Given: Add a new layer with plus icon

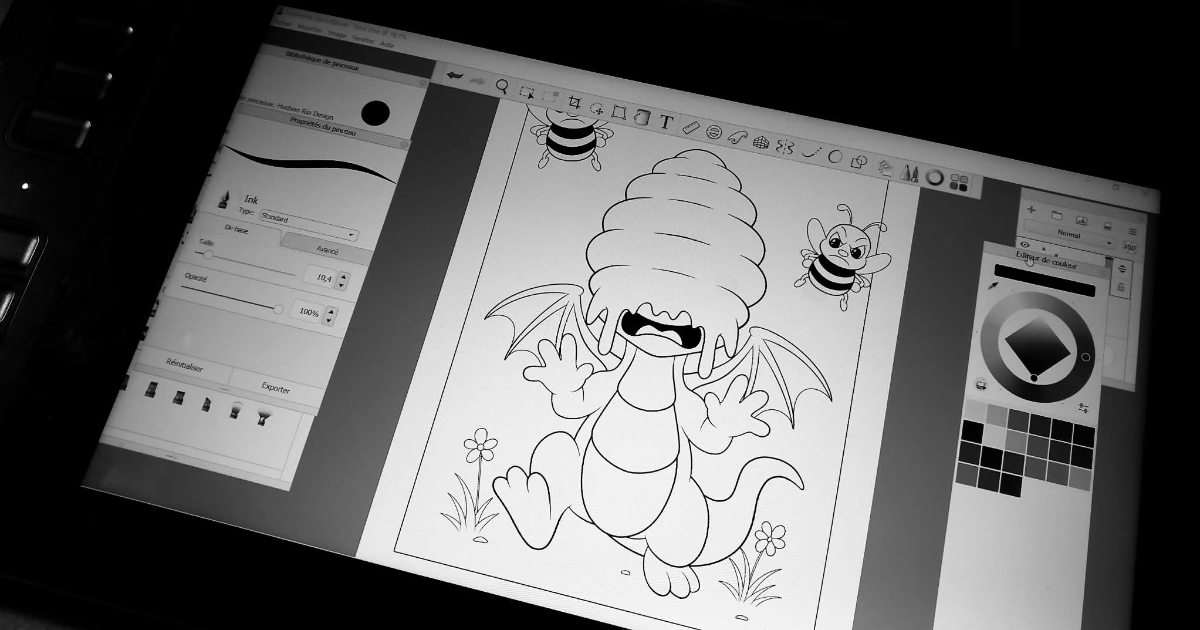Looking at the screenshot, I should [x=1032, y=211].
